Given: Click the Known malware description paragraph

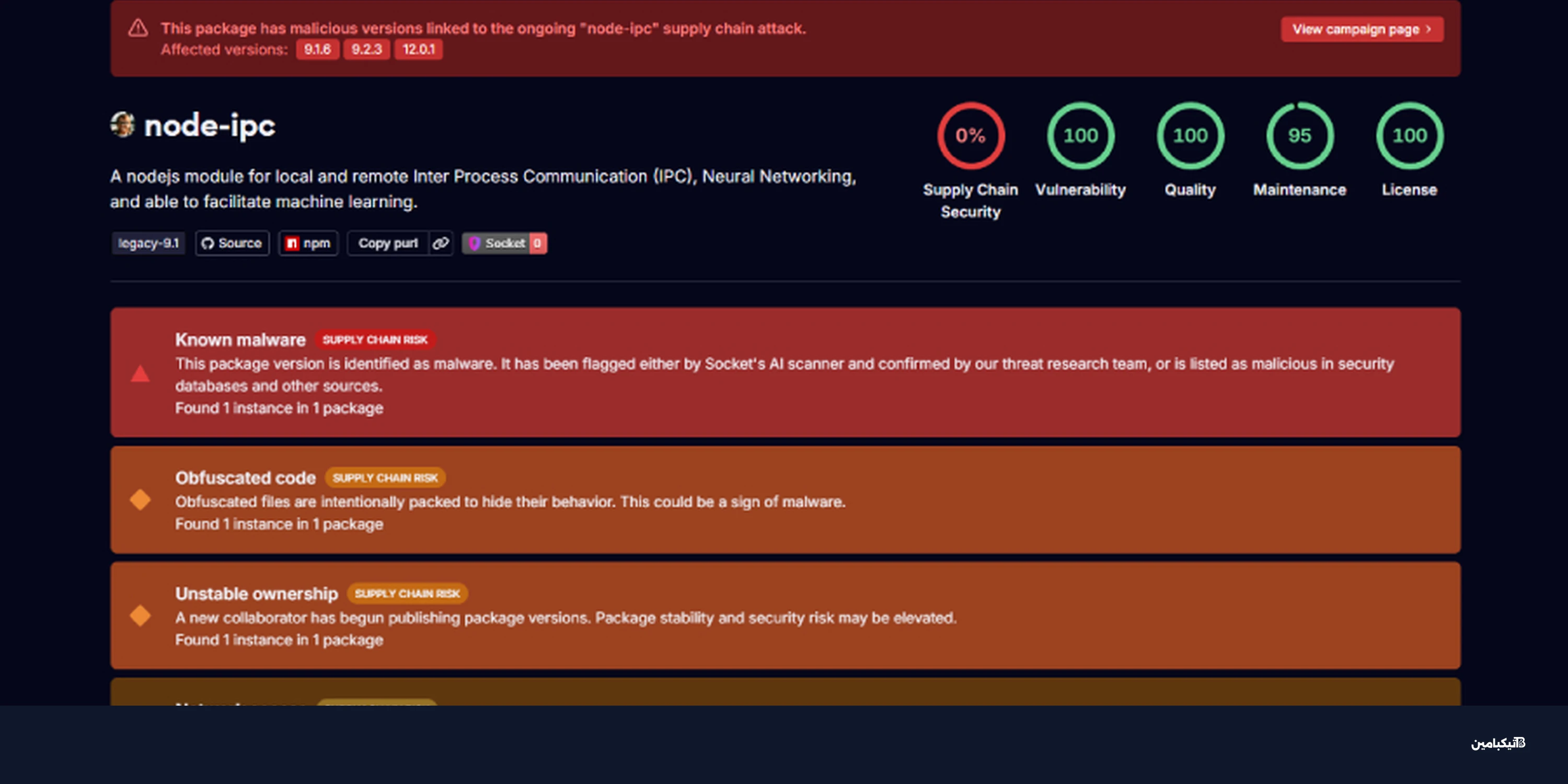Looking at the screenshot, I should click(784, 374).
